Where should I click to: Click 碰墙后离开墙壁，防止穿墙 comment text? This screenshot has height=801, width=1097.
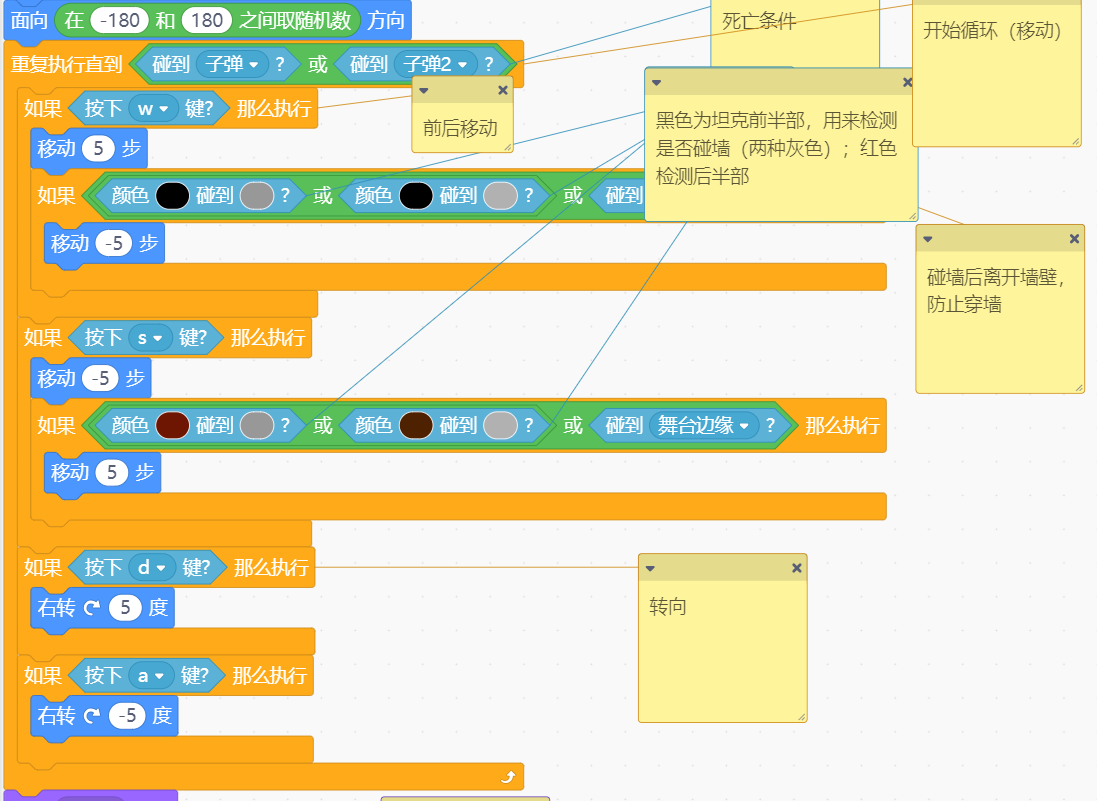pyautogui.click(x=995, y=290)
